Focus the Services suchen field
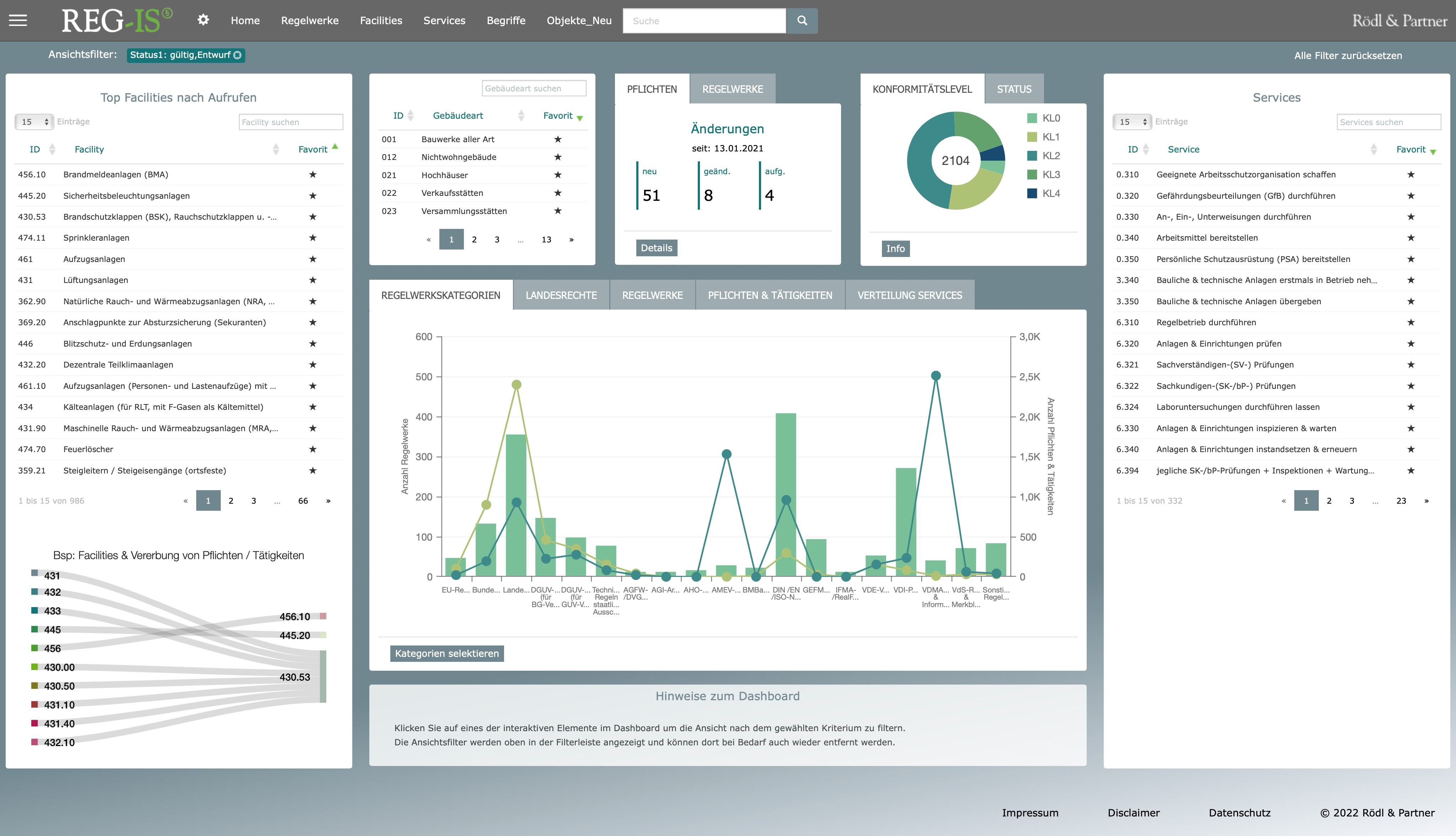1456x836 pixels. (x=1388, y=122)
